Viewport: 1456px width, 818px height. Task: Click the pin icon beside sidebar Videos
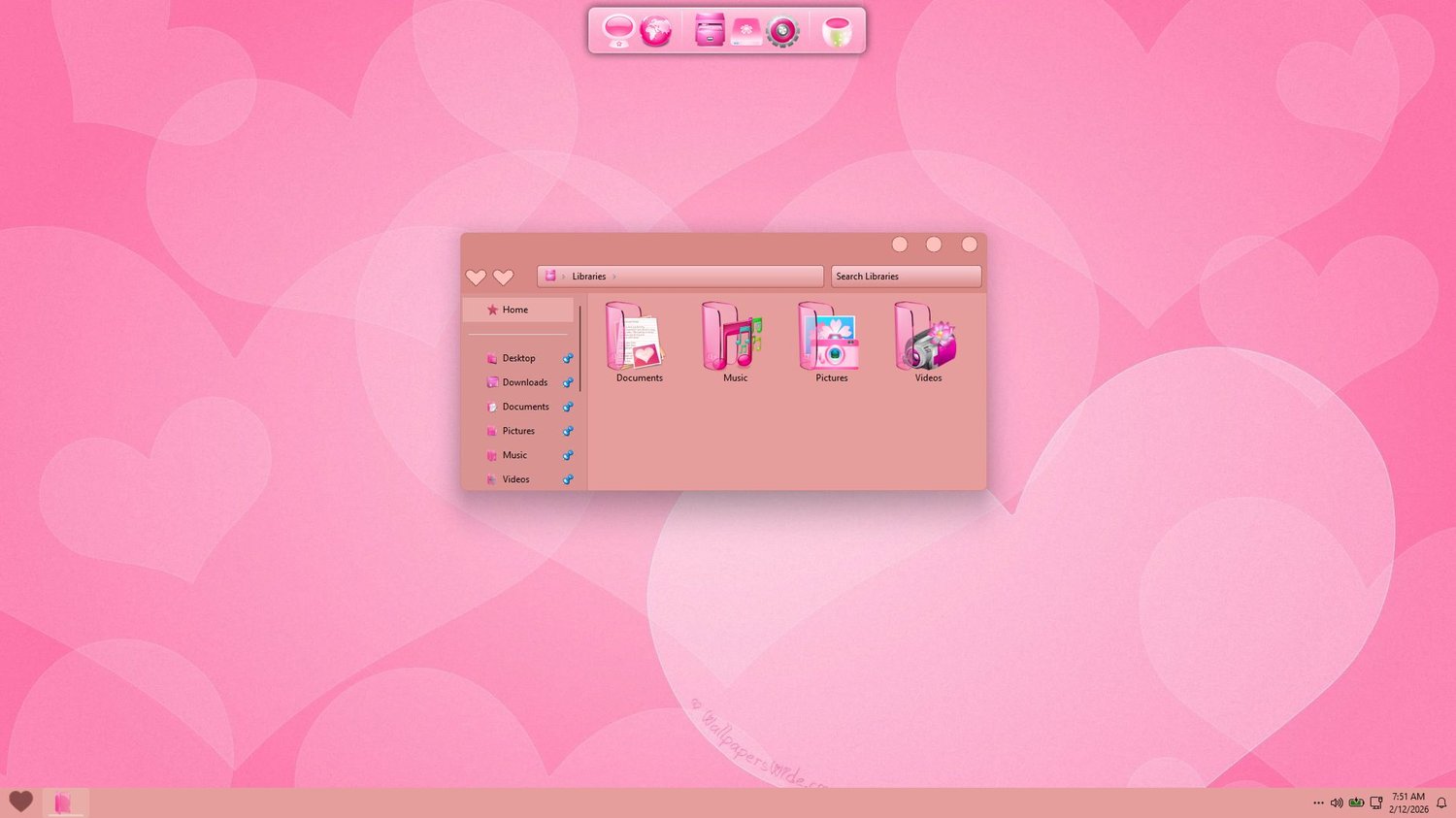(x=568, y=479)
